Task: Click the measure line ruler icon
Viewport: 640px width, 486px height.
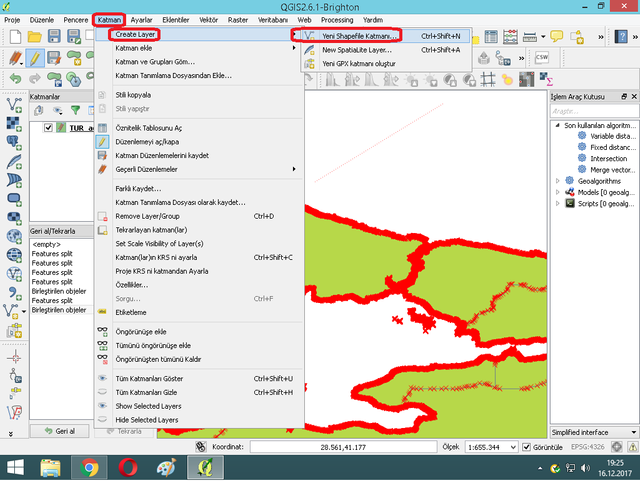Action: coord(530,37)
